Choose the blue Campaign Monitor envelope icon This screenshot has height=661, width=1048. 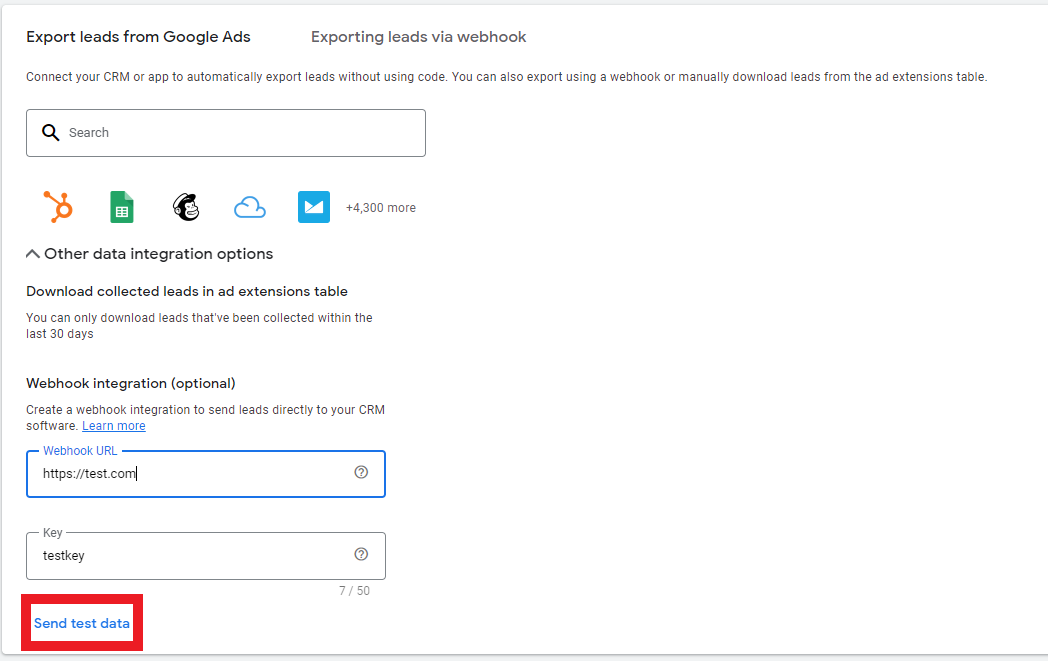313,207
